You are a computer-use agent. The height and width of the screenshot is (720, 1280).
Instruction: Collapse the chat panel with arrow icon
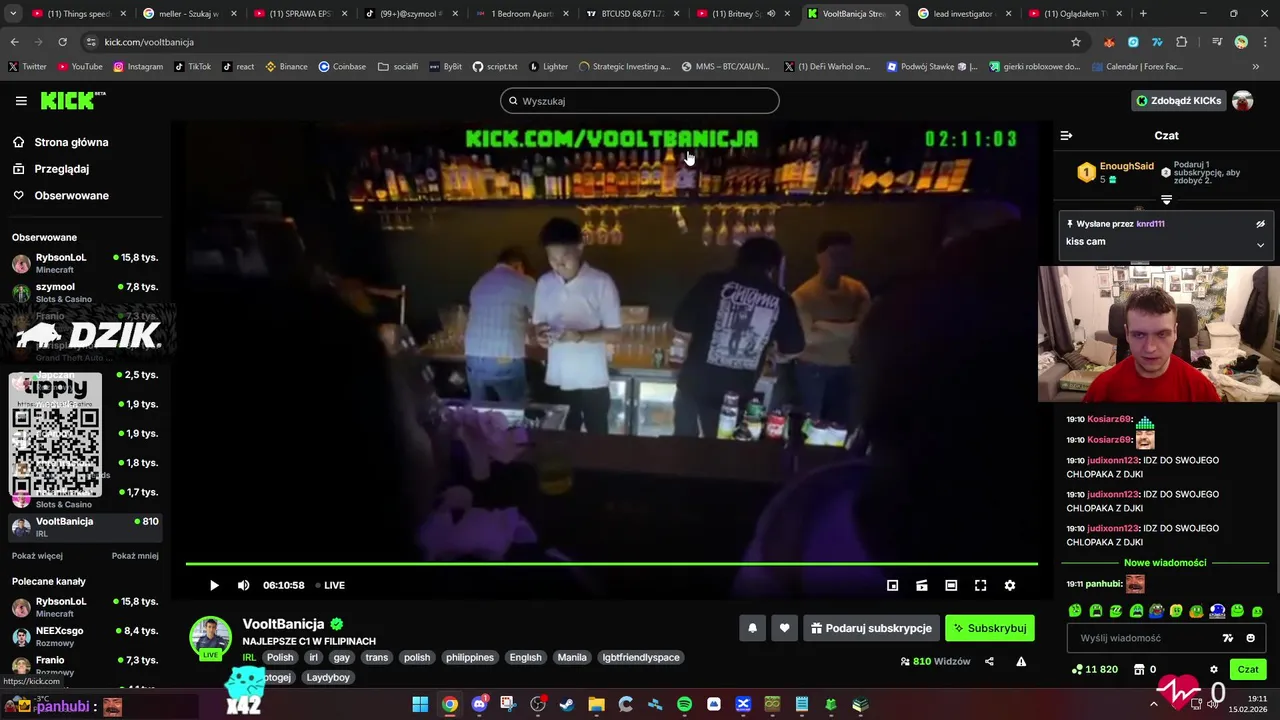coord(1066,135)
